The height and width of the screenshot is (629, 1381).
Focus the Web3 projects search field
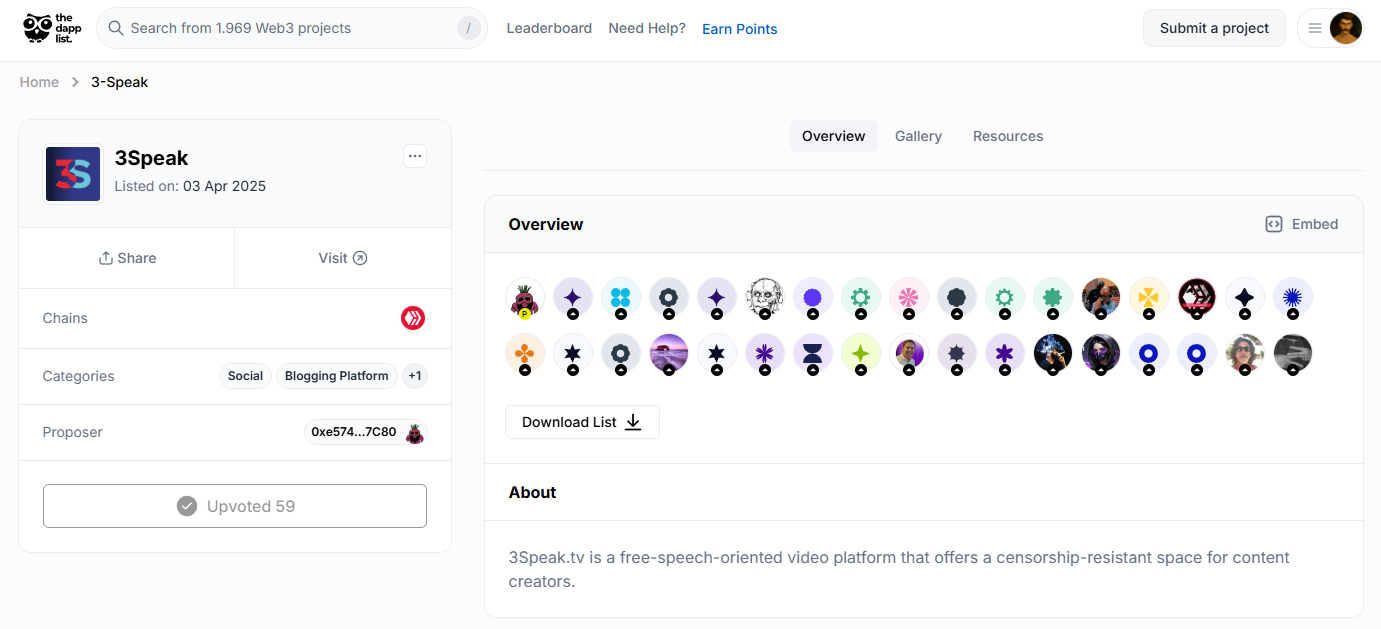292,28
